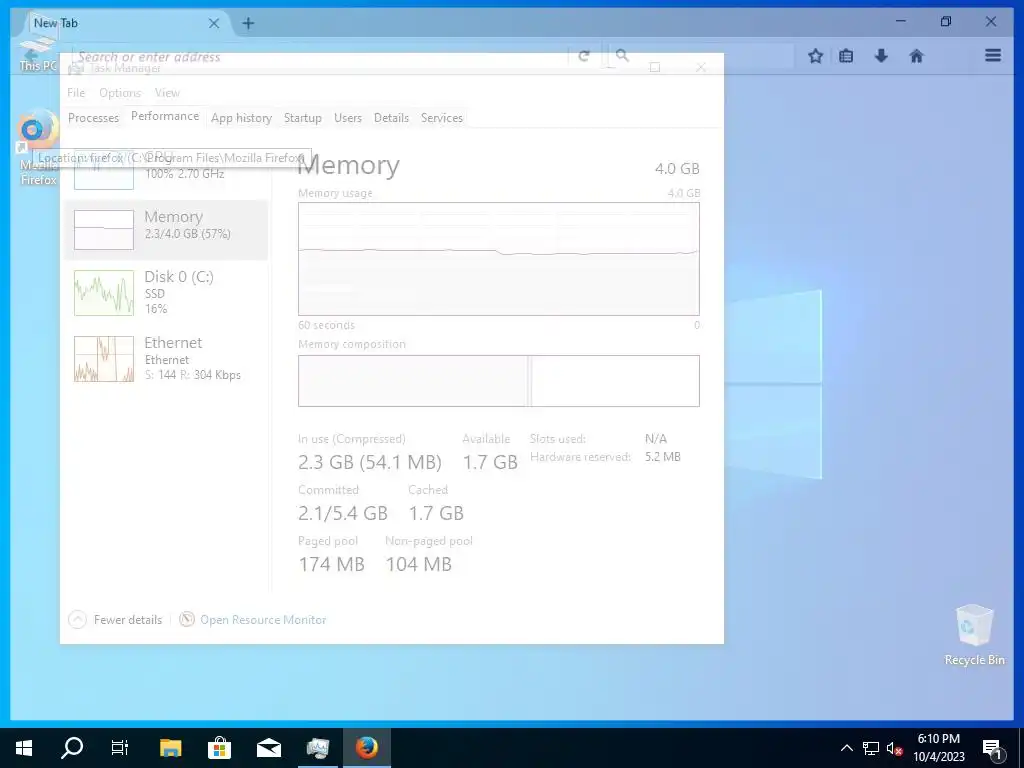Switch to the Startup tab

coord(302,118)
